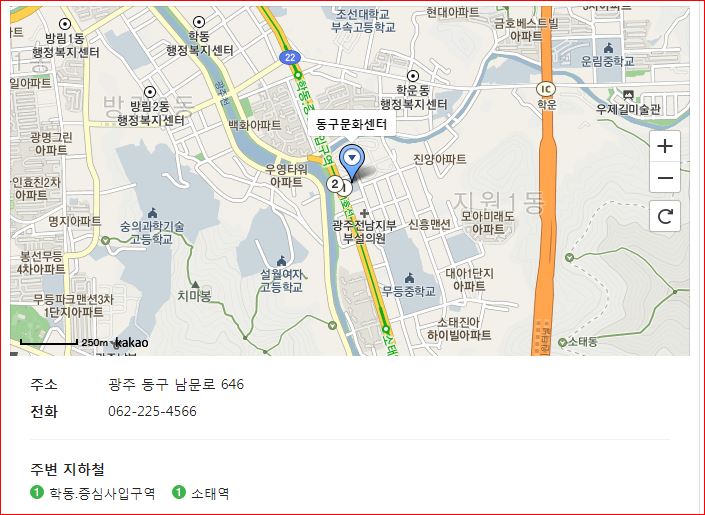Zoom in with the plus button

pos(665,146)
